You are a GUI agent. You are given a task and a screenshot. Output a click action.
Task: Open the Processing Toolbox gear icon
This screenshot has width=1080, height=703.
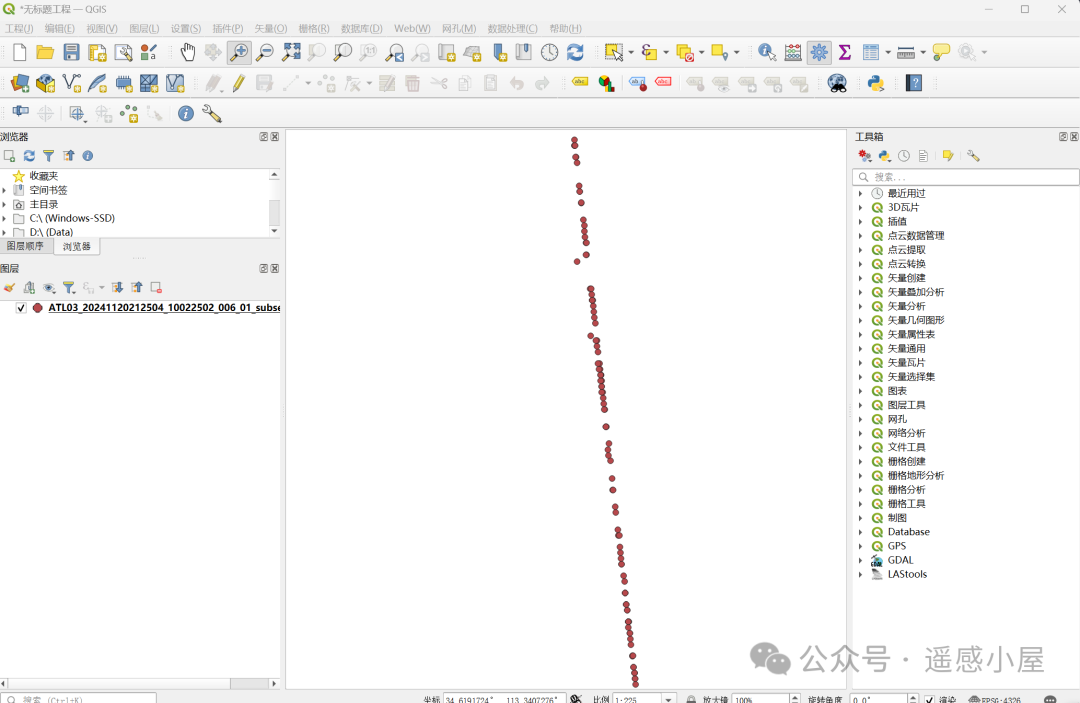(x=819, y=52)
